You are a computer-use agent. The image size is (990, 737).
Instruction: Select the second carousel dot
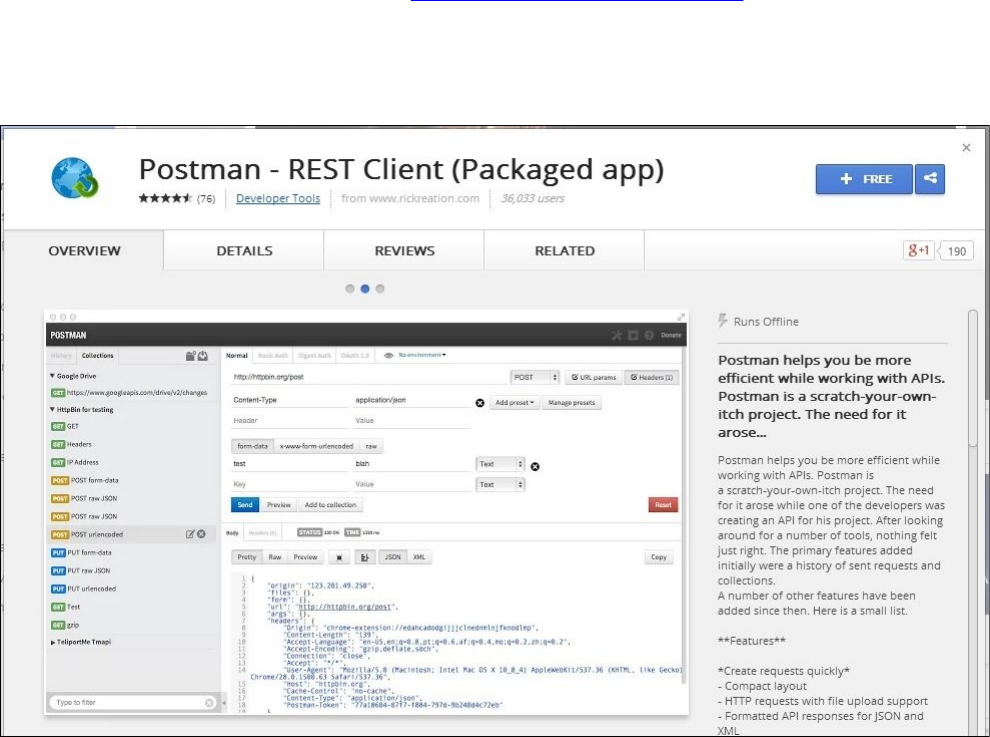pos(365,289)
